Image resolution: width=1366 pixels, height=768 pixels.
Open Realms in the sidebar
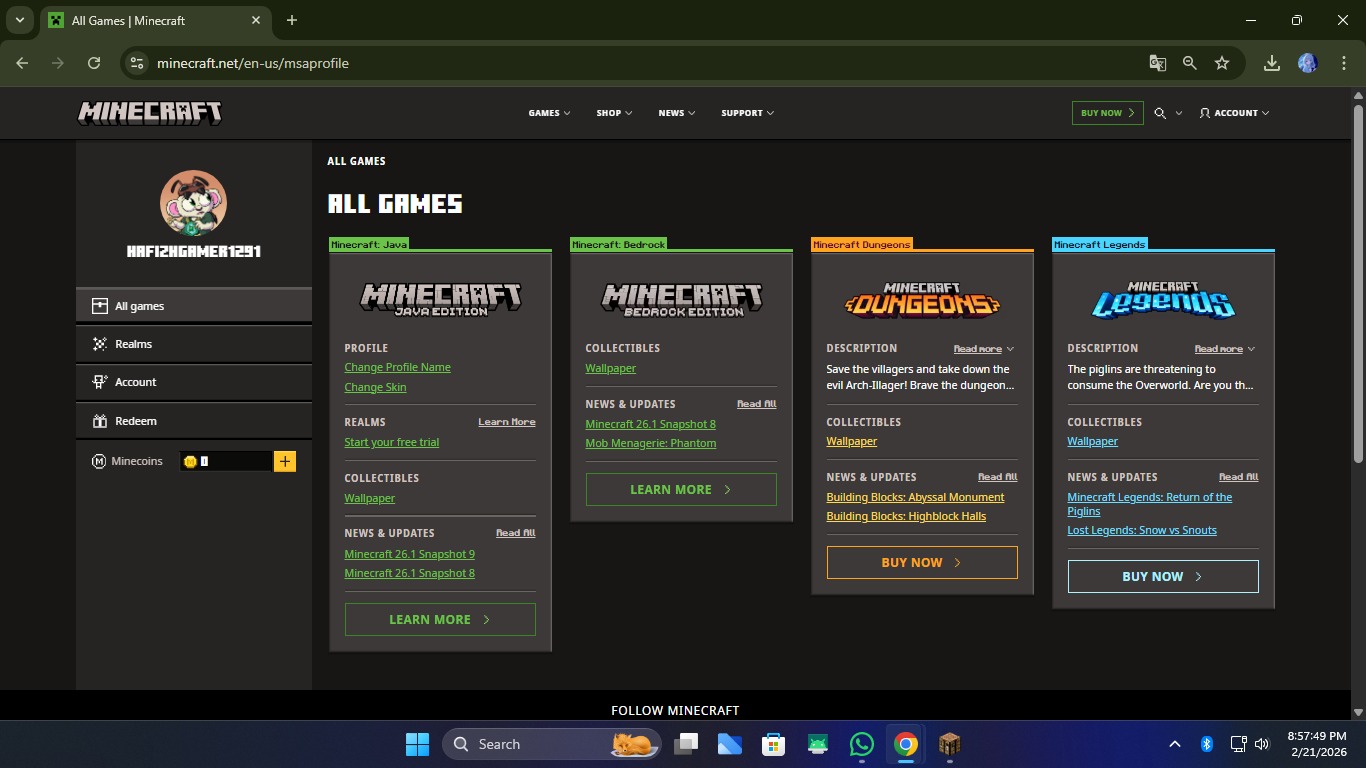(x=194, y=344)
